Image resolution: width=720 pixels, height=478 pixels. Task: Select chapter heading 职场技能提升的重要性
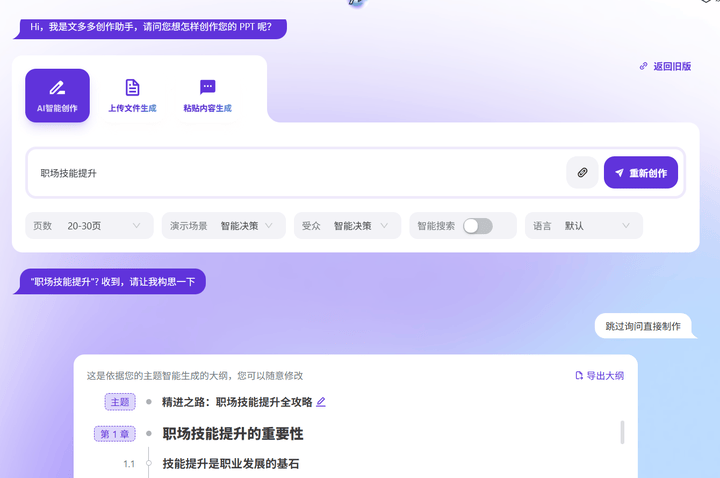pos(233,434)
